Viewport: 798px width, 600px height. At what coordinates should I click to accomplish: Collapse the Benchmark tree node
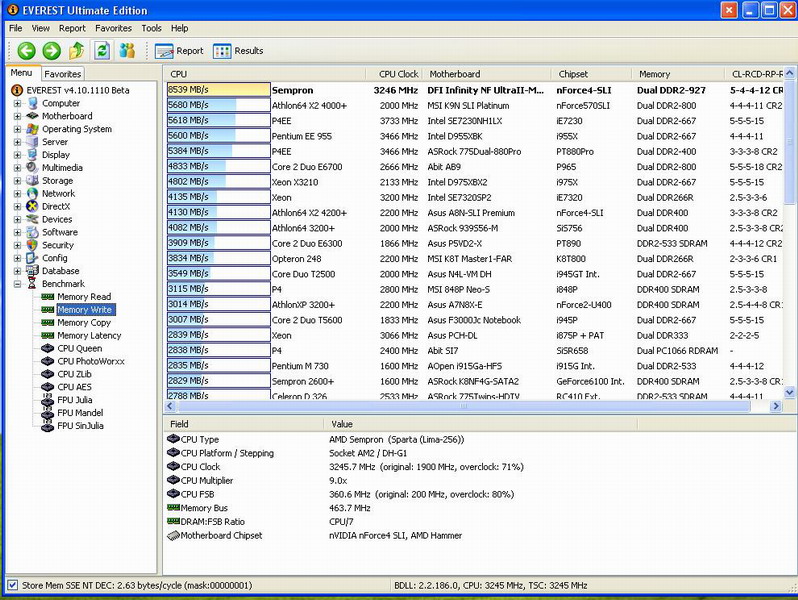(x=17, y=284)
